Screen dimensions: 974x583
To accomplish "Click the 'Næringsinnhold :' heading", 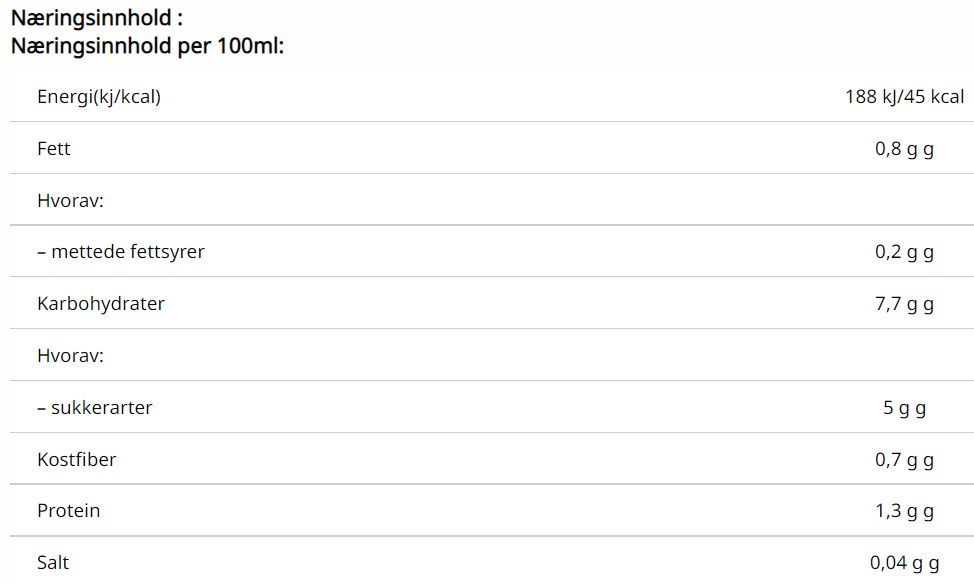I will [x=97, y=18].
